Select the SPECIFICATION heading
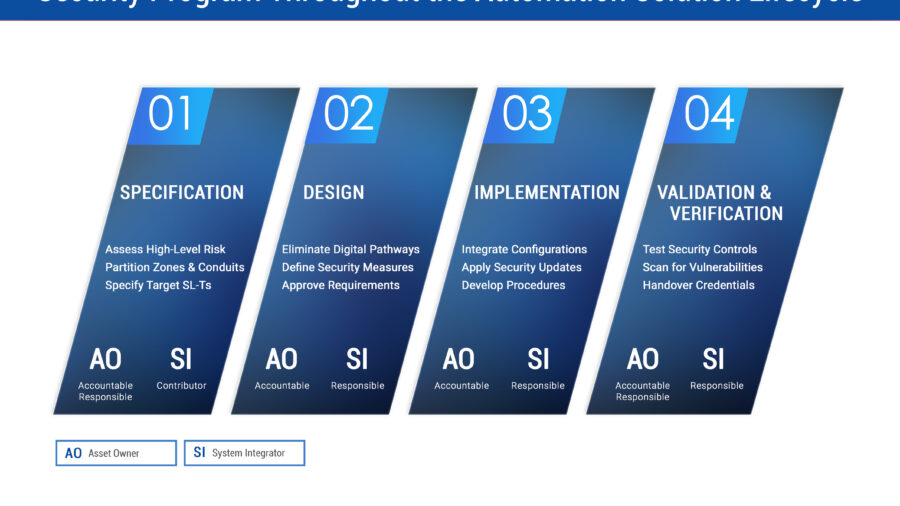This screenshot has width=900, height=506. click(x=182, y=192)
